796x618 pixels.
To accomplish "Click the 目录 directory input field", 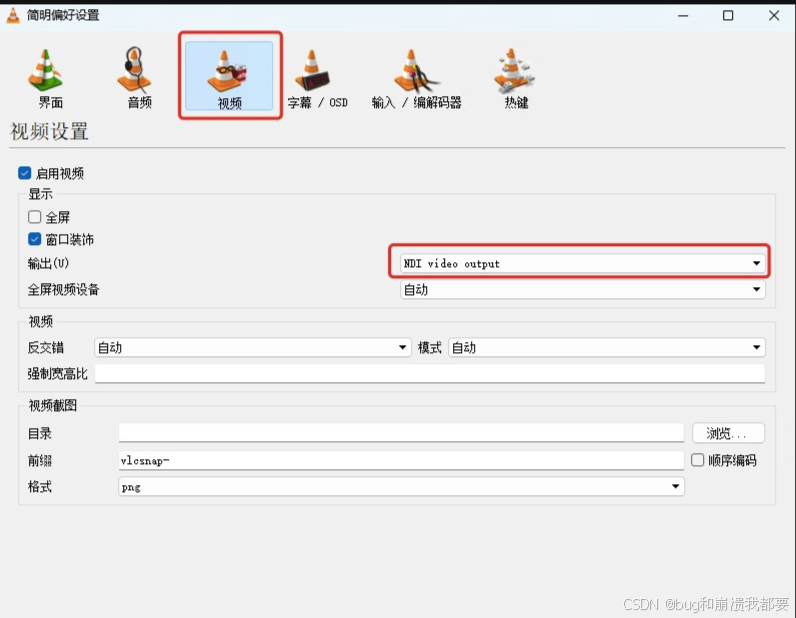I will [401, 433].
